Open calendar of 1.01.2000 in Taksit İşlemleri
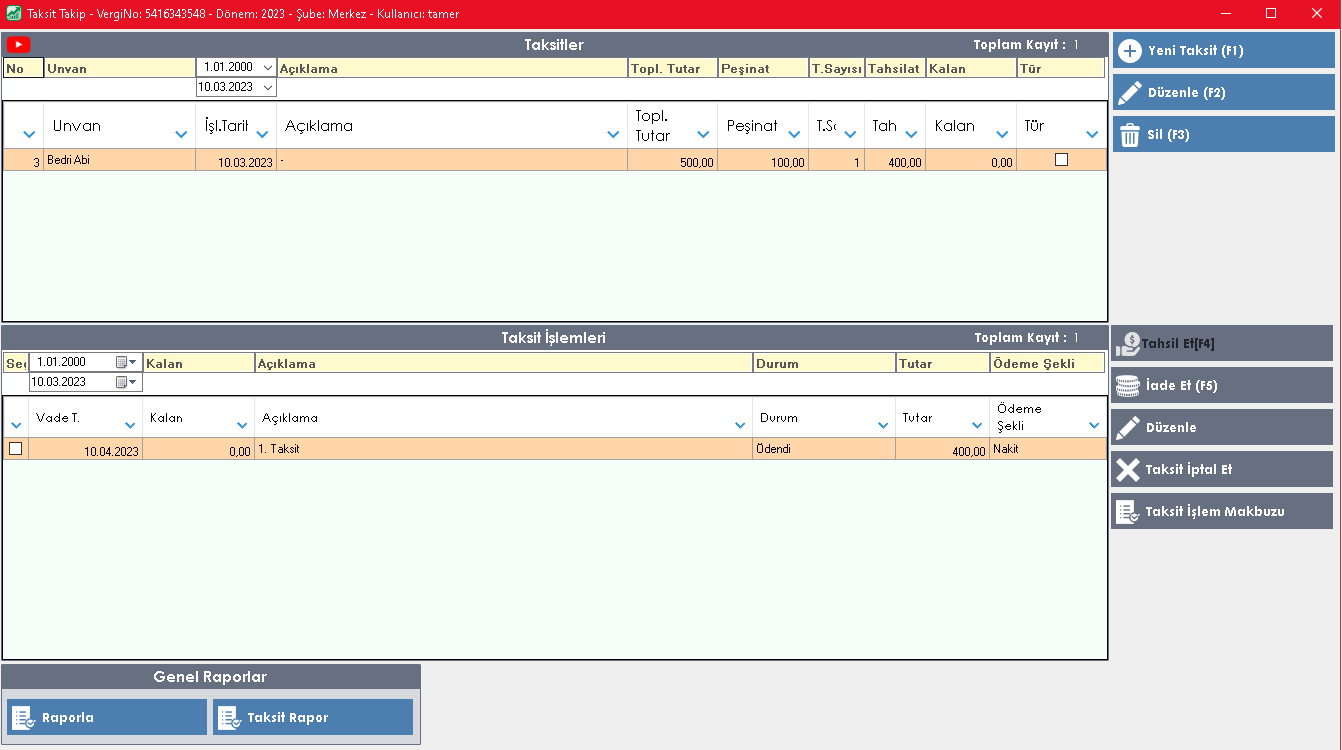1342x750 pixels. click(127, 362)
